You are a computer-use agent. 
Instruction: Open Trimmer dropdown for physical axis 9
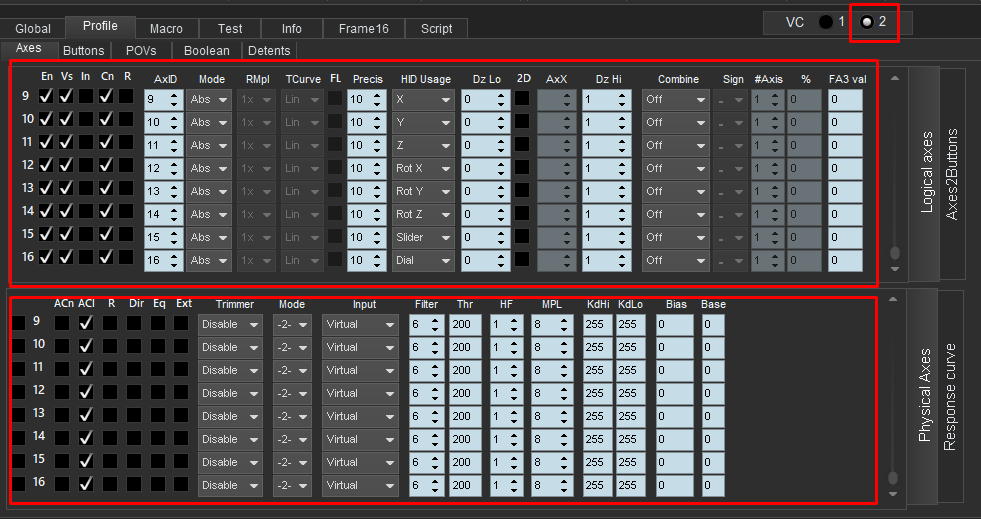(x=230, y=324)
